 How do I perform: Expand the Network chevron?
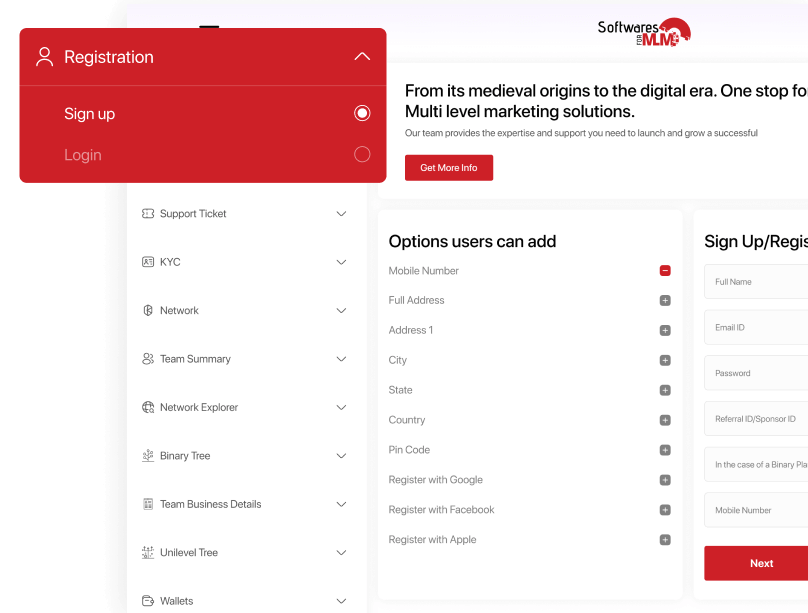341,310
